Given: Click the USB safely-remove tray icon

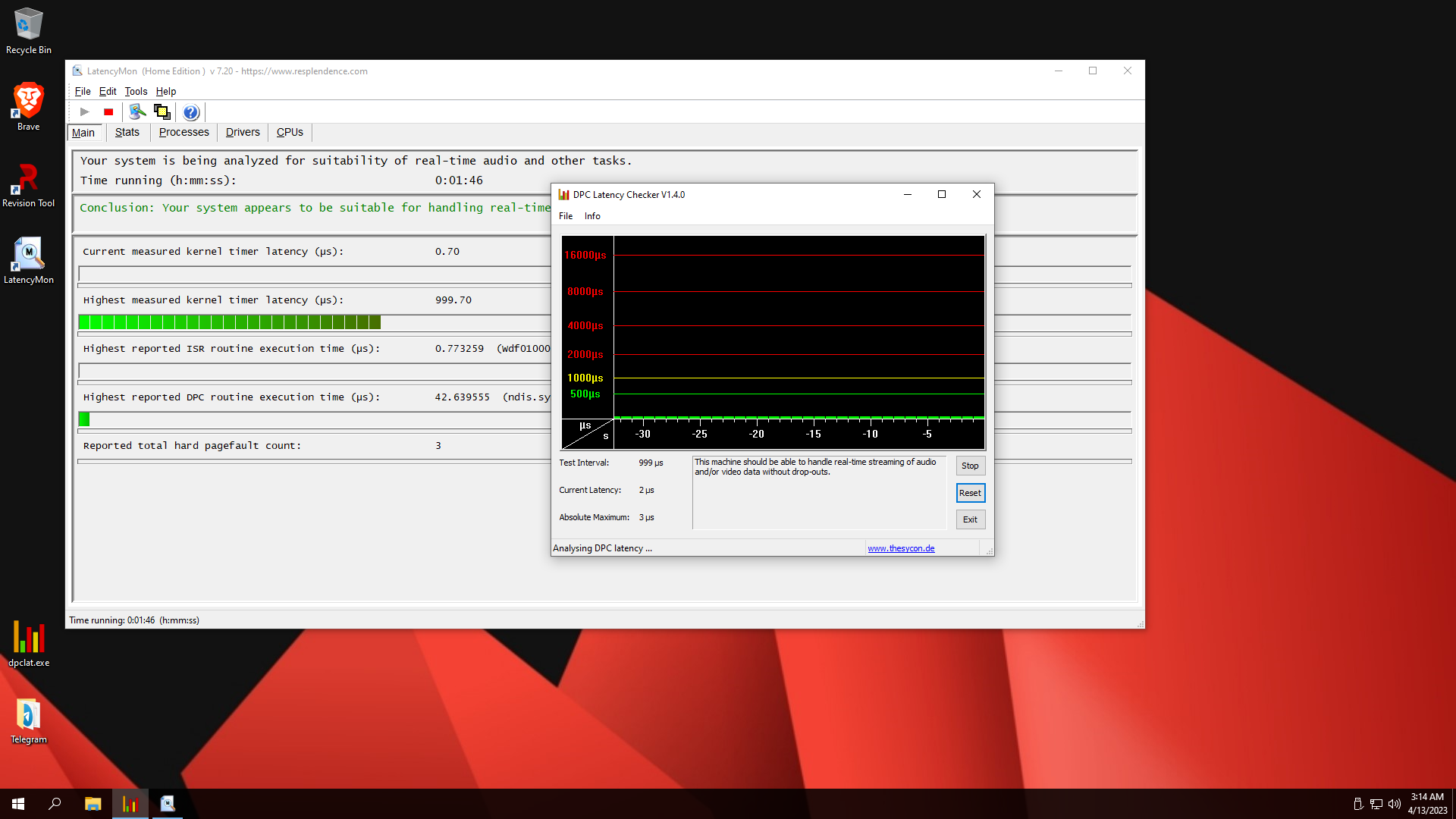Looking at the screenshot, I should click(1358, 804).
